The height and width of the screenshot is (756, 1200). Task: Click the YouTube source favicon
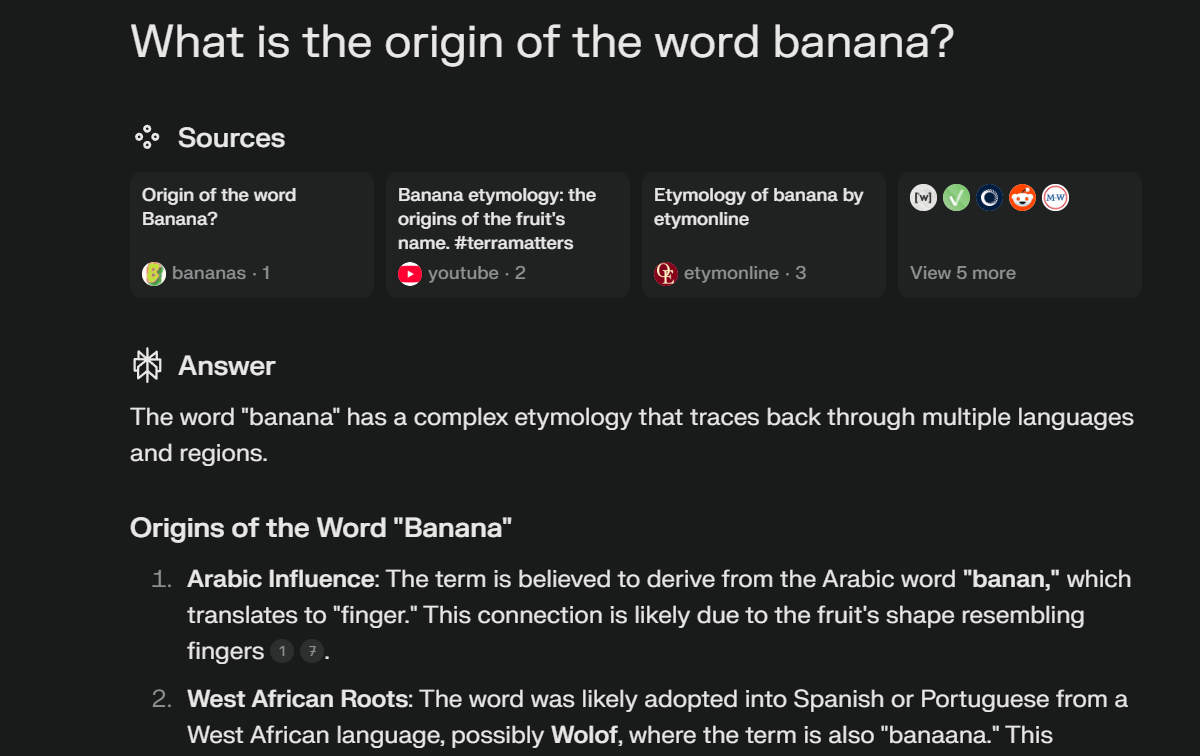pyautogui.click(x=410, y=273)
